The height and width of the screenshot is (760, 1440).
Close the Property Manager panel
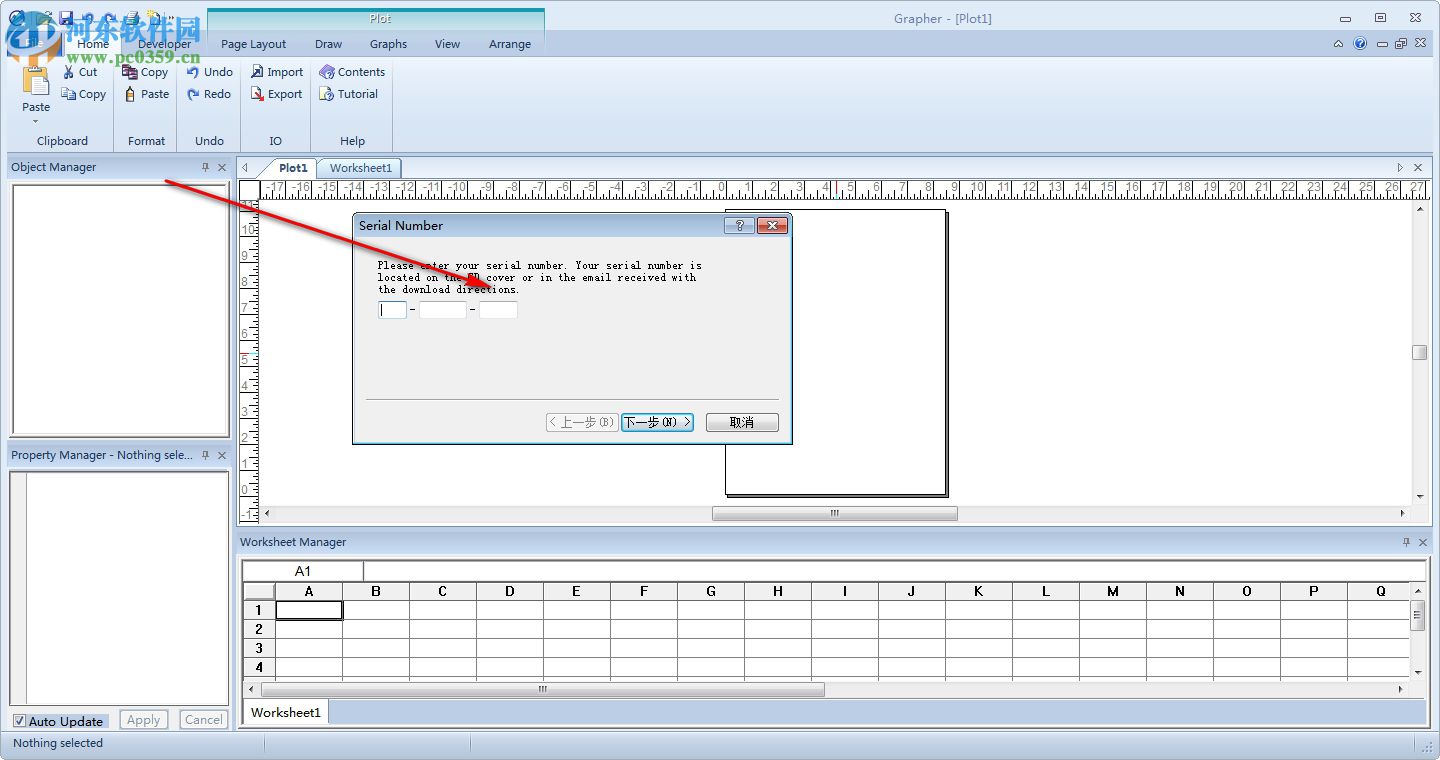222,455
